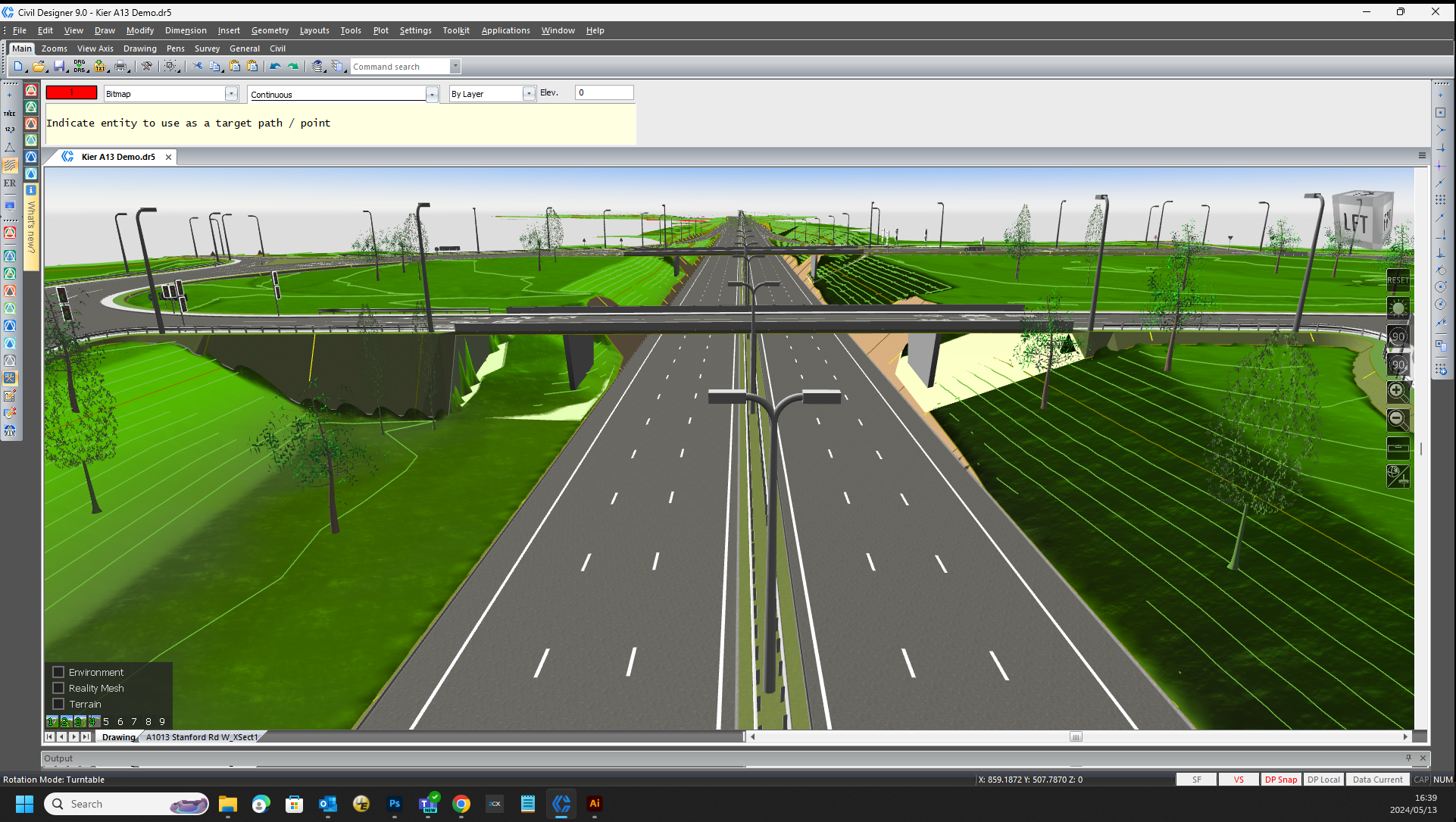Zoom in using the magnifier plus icon
1456x822 pixels.
pos(1397,391)
